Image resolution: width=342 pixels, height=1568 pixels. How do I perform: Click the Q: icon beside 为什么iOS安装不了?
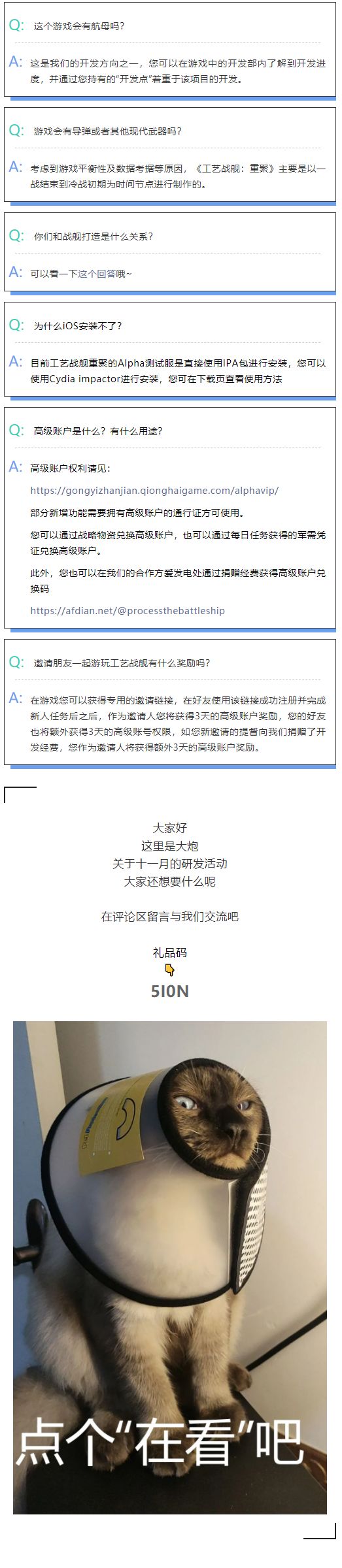click(x=16, y=325)
